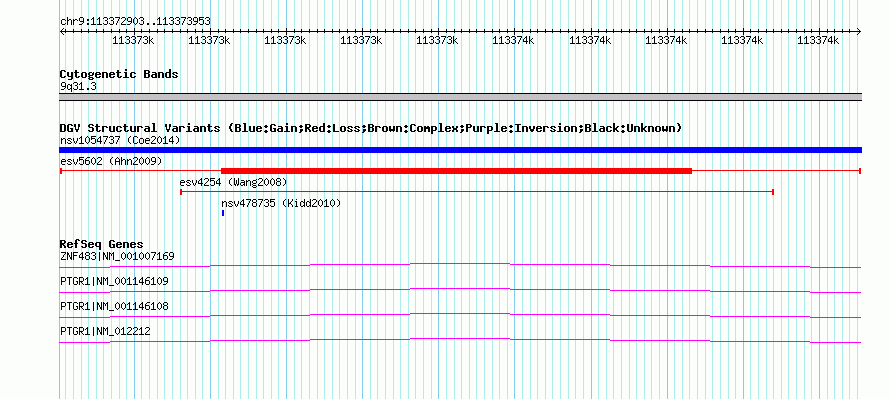Click the esv4254 (Wang2008) label
The width and height of the screenshot is (890, 399).
coord(233,182)
